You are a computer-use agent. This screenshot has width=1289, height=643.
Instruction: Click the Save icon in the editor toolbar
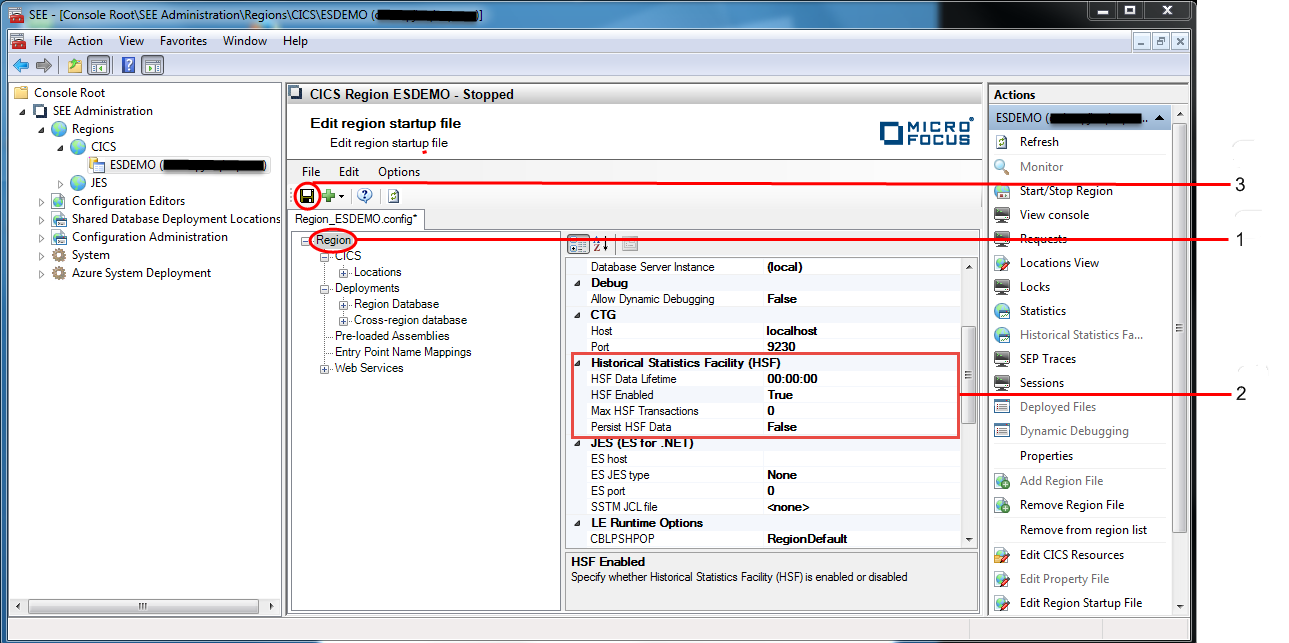[308, 196]
